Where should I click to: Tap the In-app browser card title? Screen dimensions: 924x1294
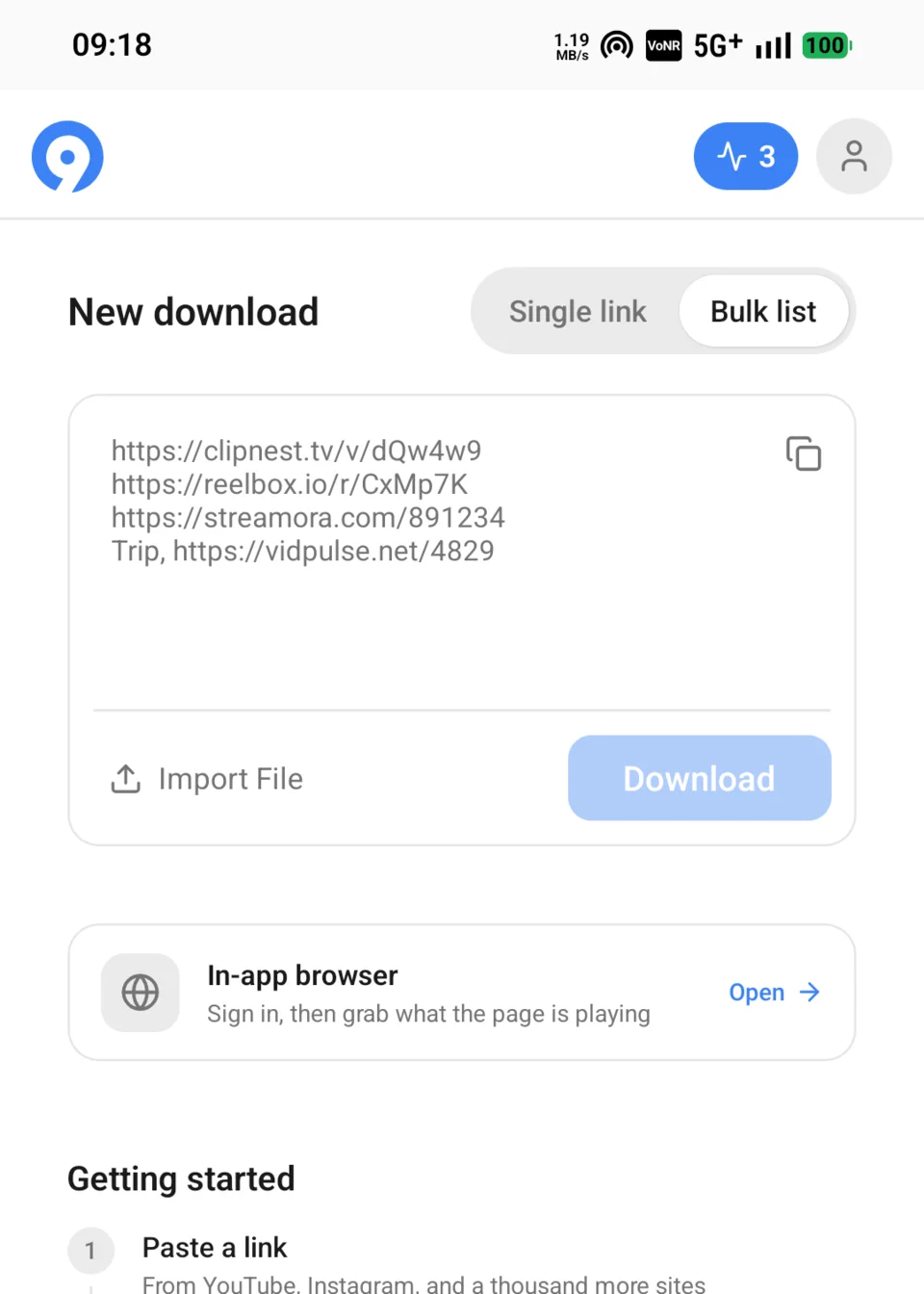coord(302,975)
